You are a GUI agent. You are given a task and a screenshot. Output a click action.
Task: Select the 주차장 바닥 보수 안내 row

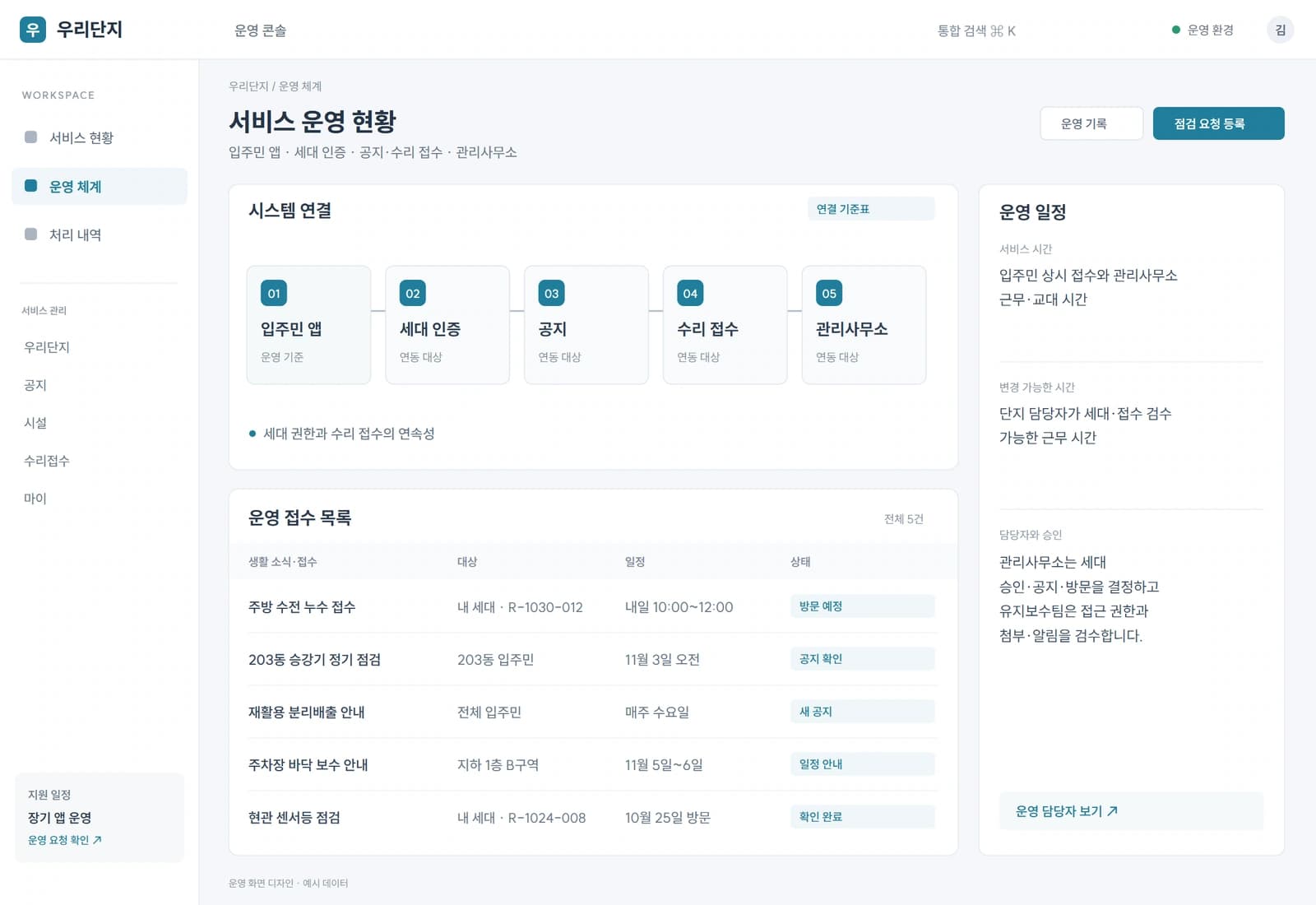point(593,765)
